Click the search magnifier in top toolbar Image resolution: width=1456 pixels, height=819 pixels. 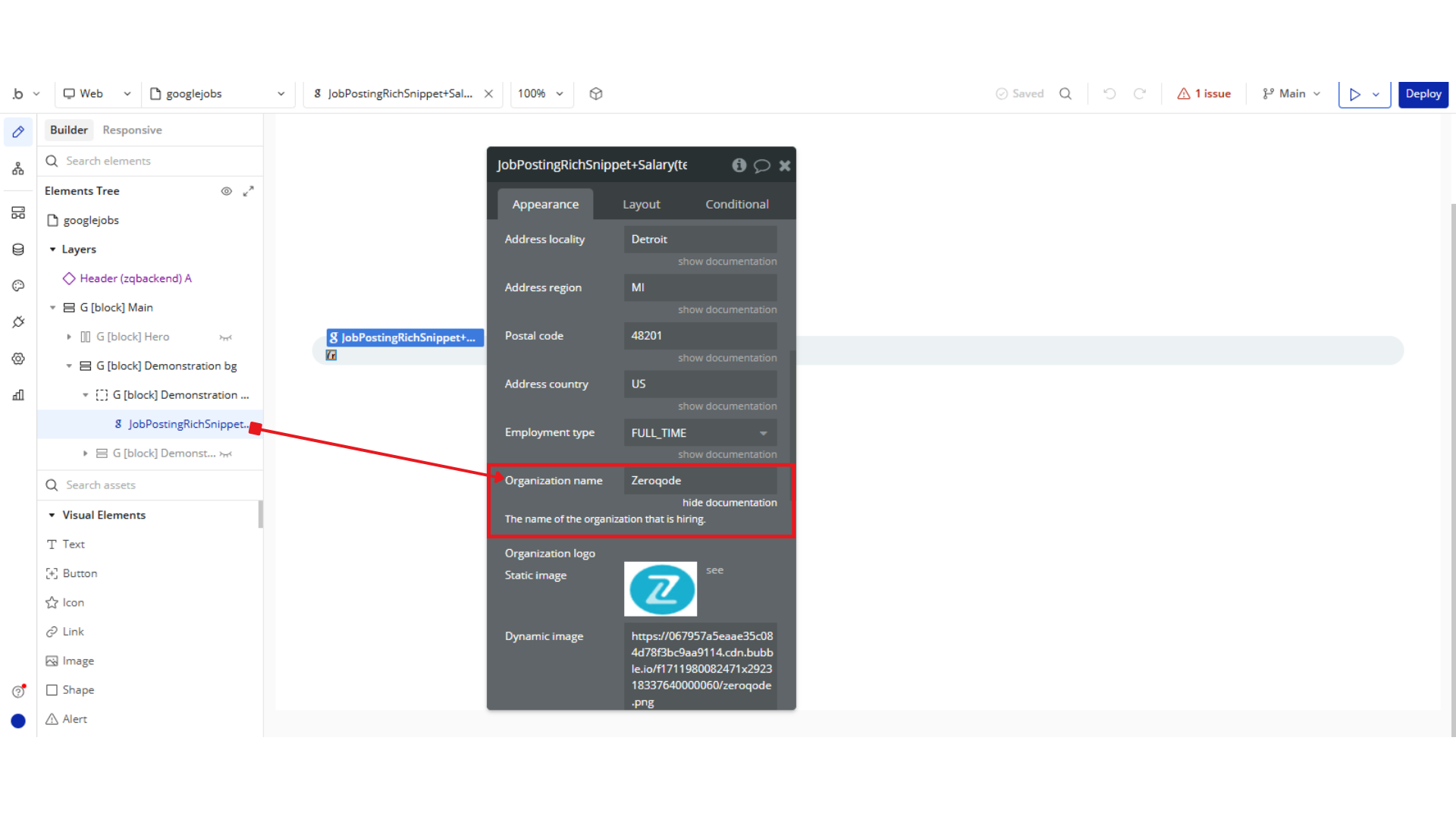(x=1065, y=94)
